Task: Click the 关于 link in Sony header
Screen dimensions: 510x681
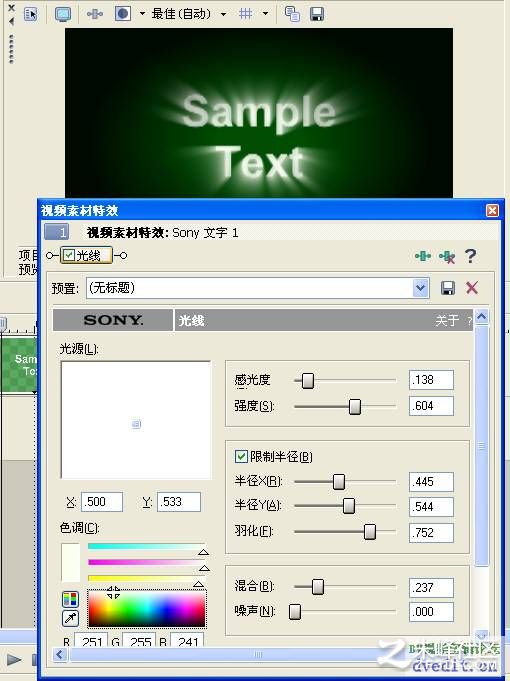Action: (447, 321)
